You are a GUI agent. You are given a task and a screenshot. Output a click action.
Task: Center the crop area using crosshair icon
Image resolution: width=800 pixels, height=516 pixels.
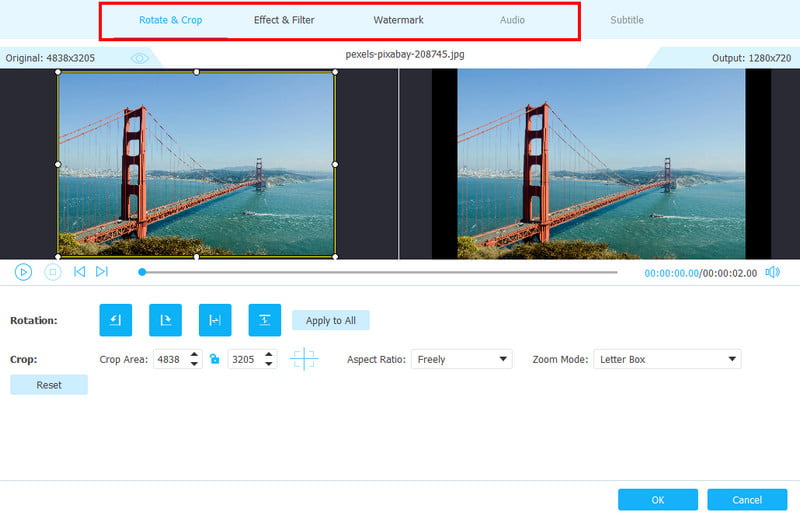[x=304, y=359]
